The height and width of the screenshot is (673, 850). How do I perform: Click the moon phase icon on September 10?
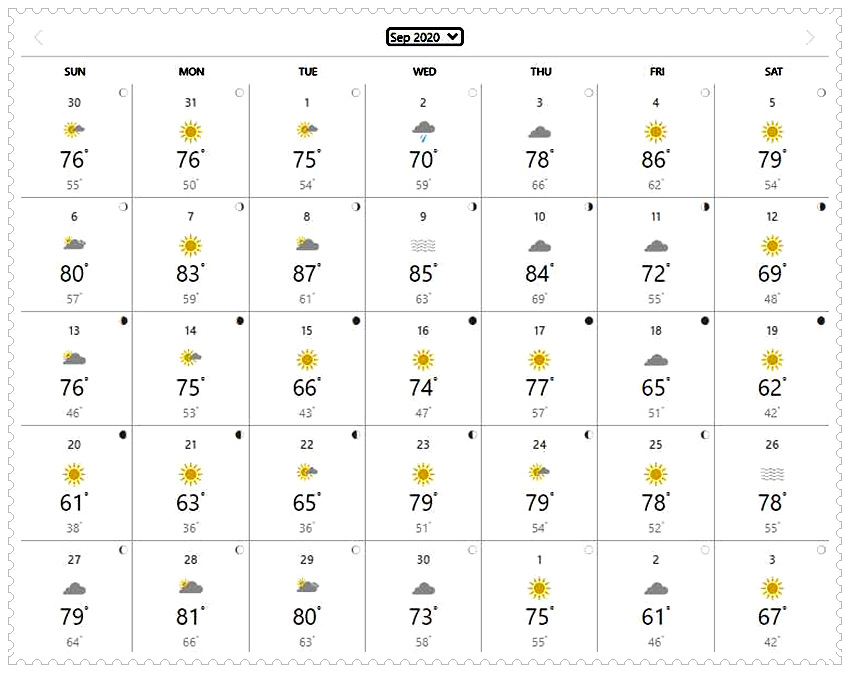(589, 207)
